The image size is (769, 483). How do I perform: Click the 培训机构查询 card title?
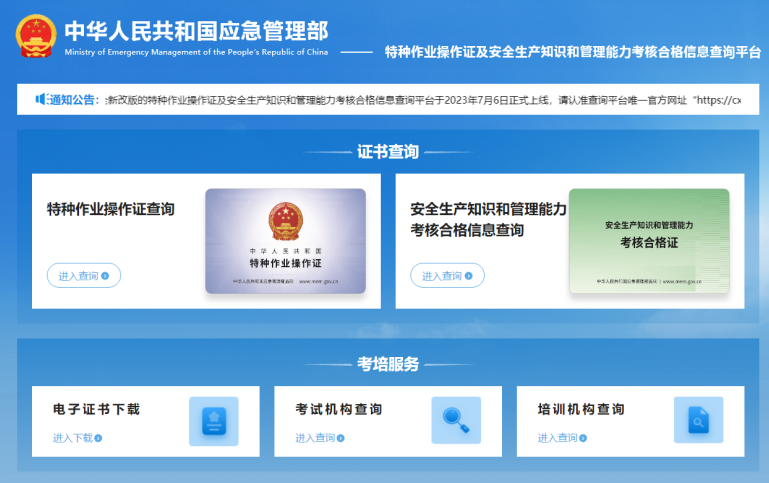581,409
